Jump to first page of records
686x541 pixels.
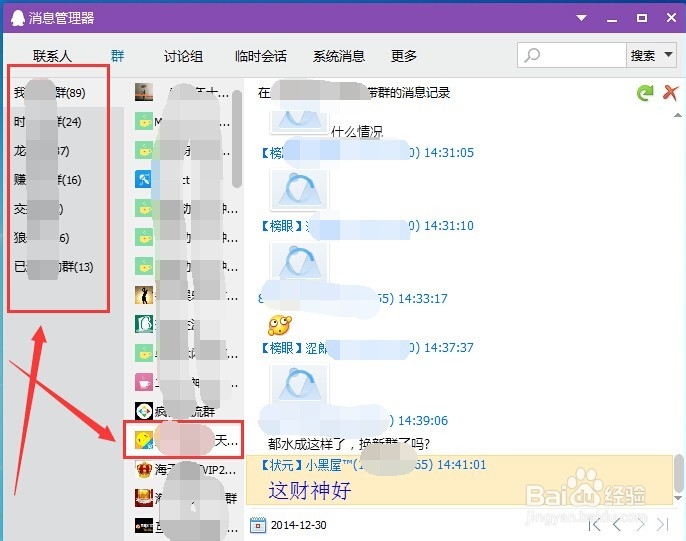click(x=595, y=524)
